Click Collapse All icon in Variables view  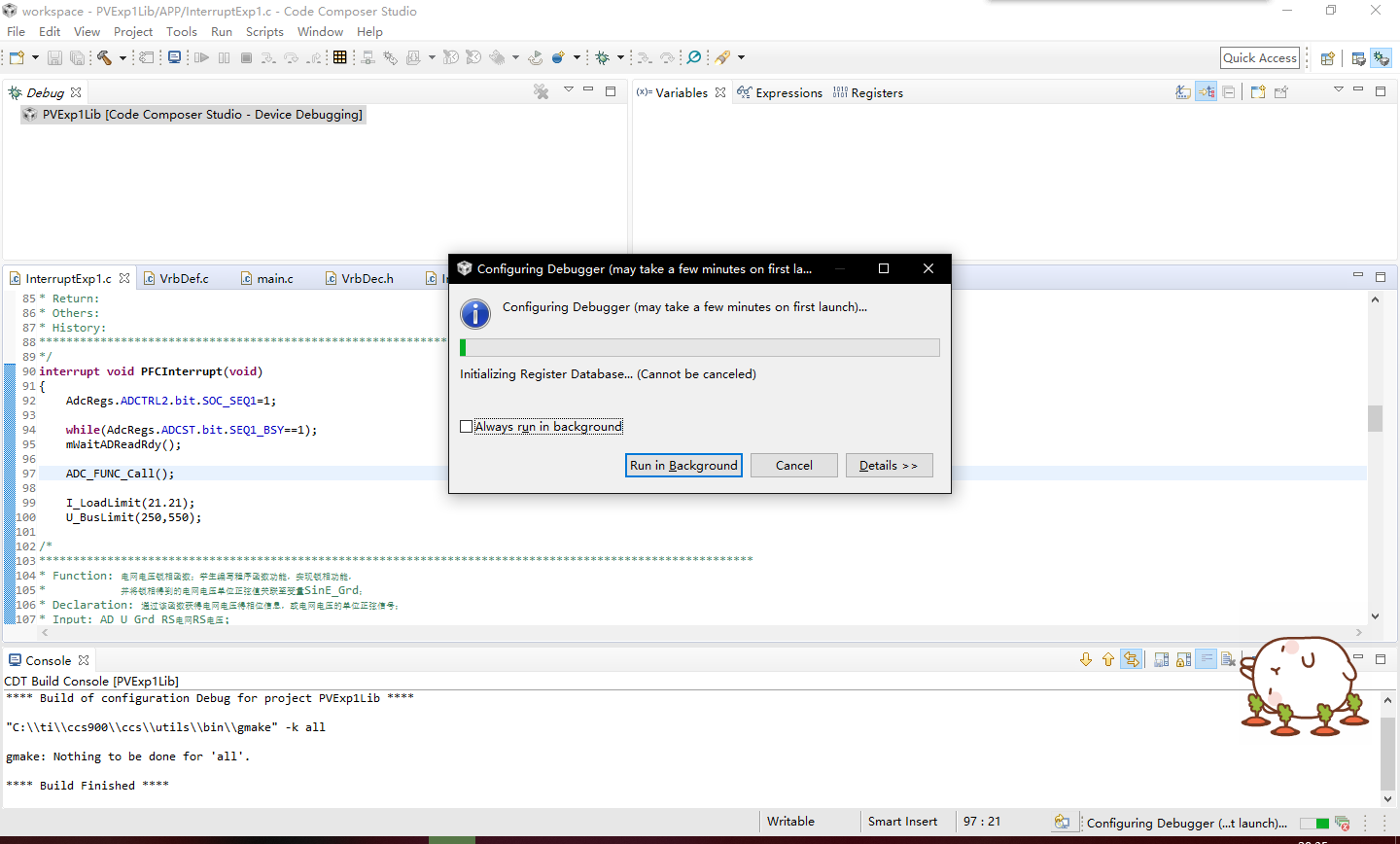click(1229, 91)
